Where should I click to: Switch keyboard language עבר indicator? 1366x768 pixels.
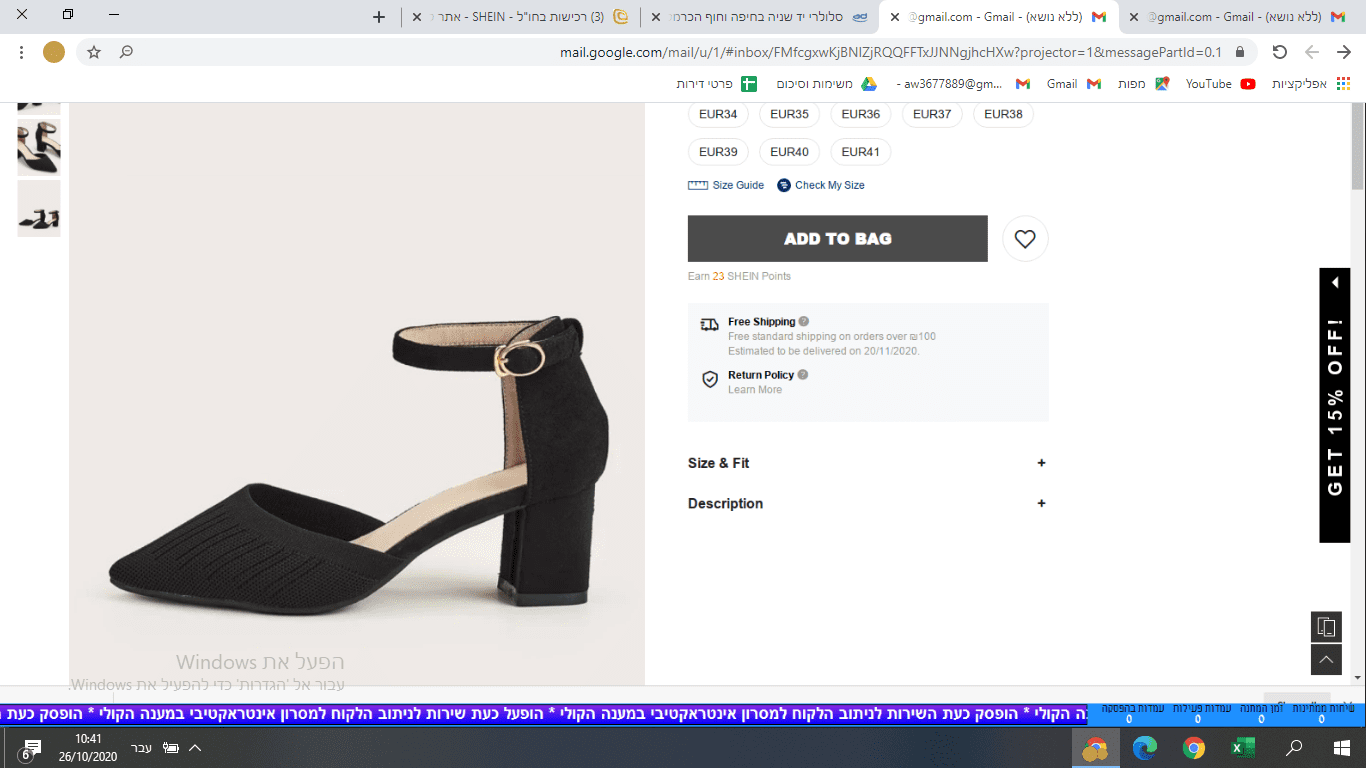[x=141, y=748]
